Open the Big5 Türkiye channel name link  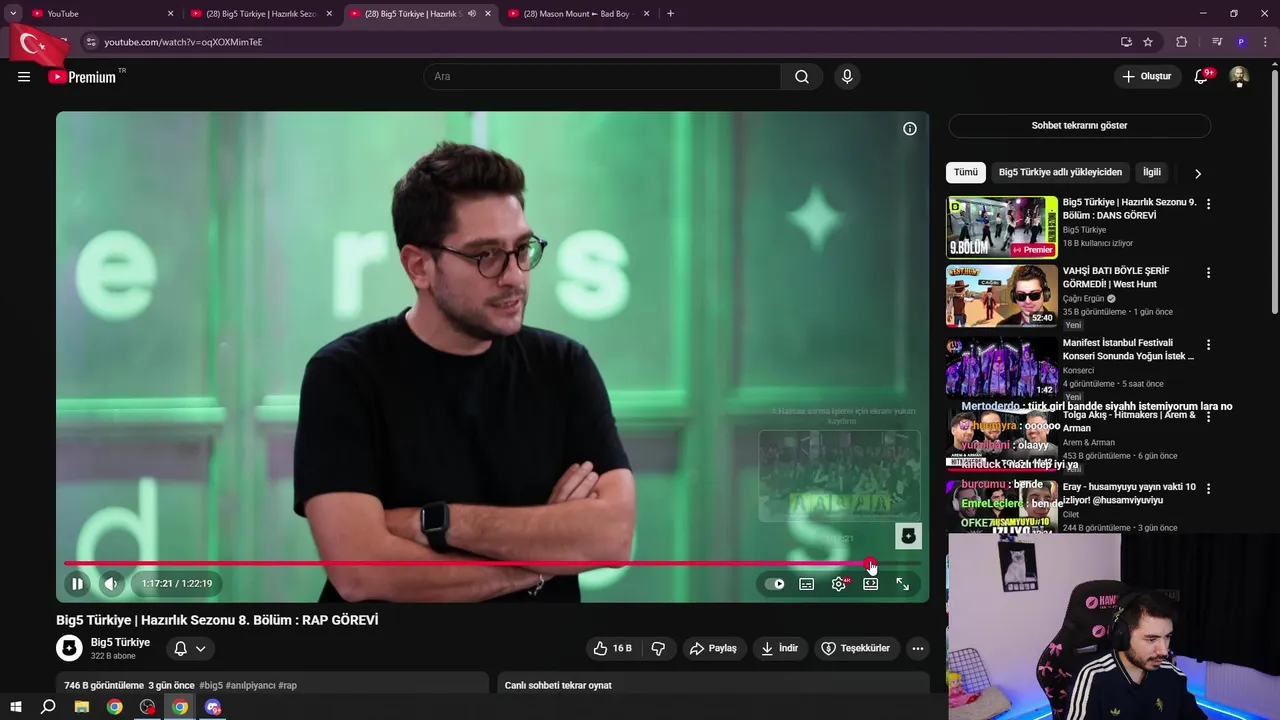[120, 642]
